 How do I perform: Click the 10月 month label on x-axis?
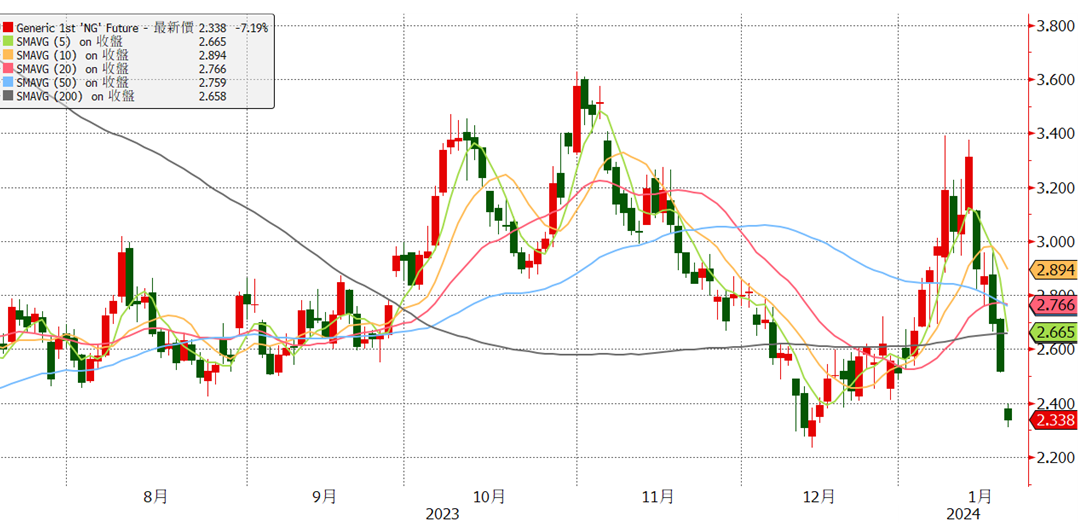489,497
